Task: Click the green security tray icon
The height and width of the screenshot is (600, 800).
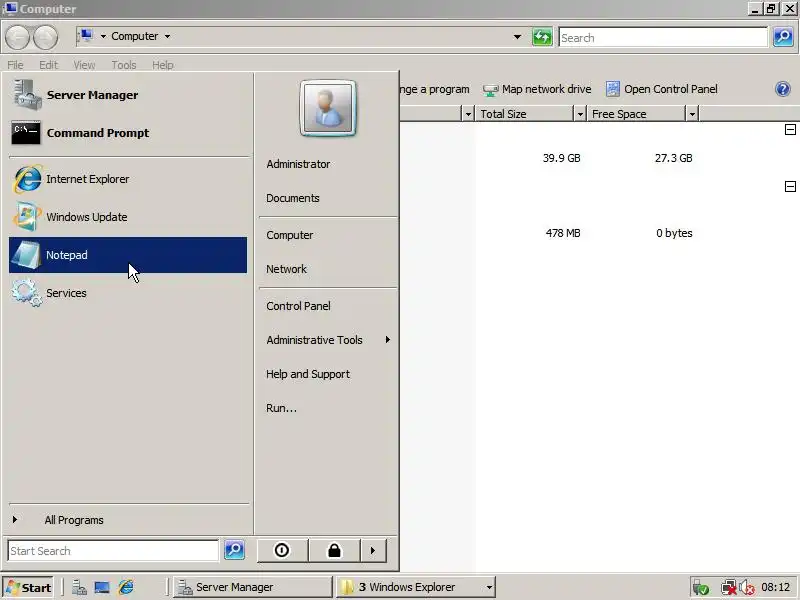Action: 701,588
